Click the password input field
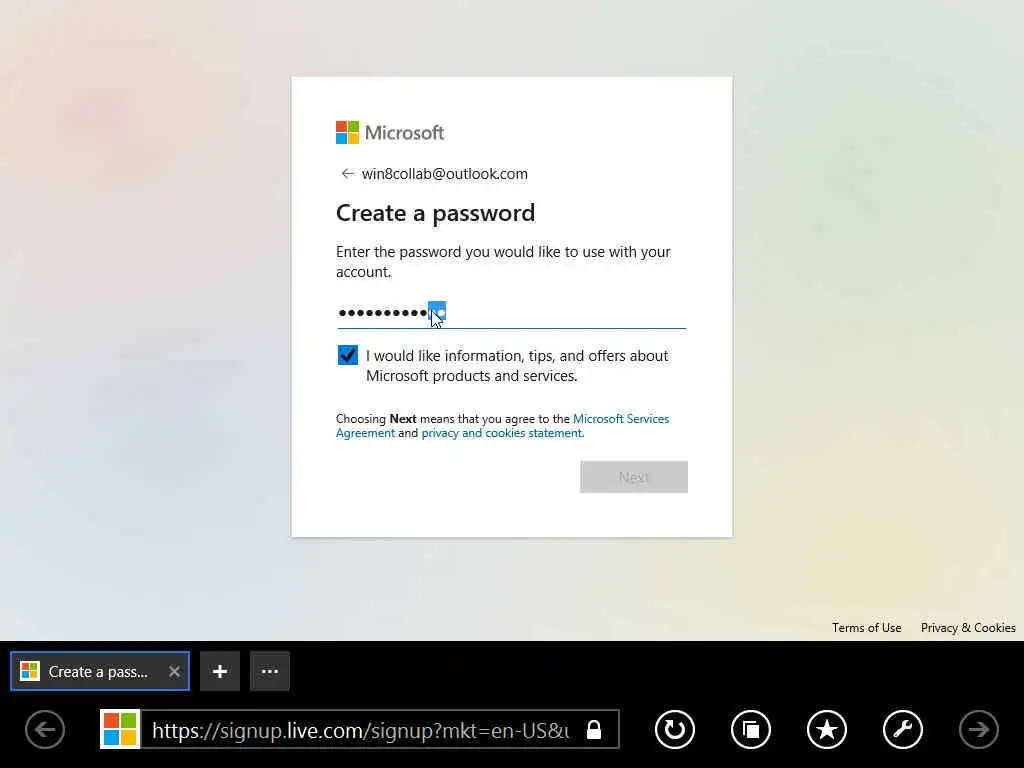The width and height of the screenshot is (1024, 768). coord(511,313)
